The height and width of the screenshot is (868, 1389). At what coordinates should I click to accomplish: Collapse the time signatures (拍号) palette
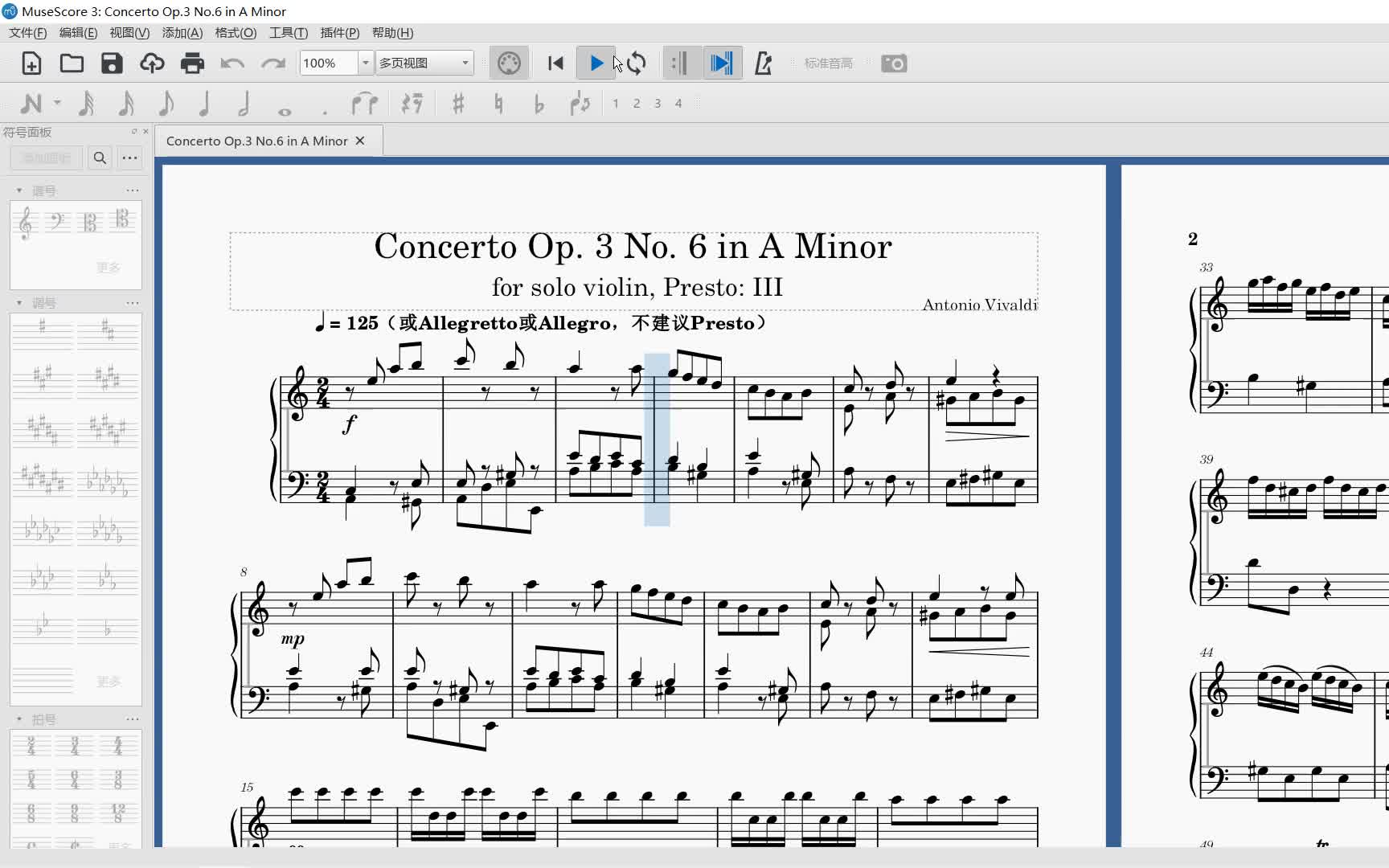(19, 719)
